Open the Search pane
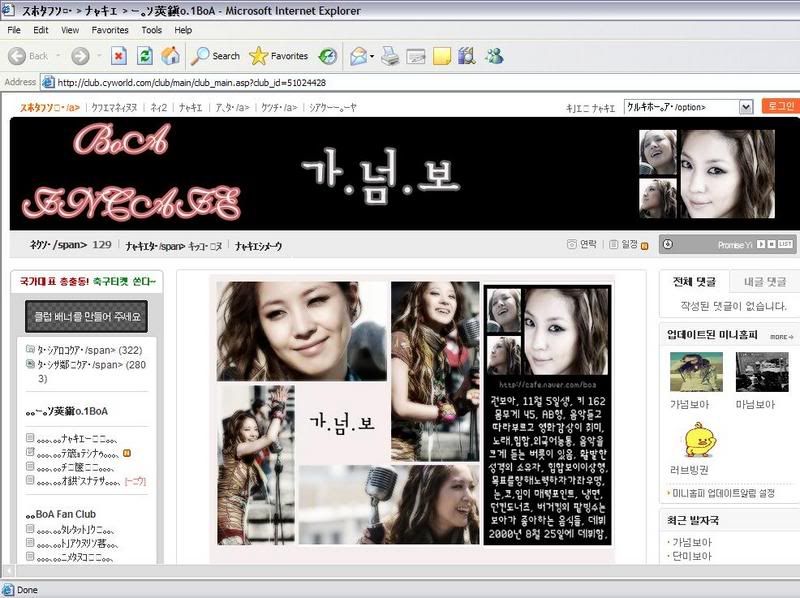 tap(215, 56)
